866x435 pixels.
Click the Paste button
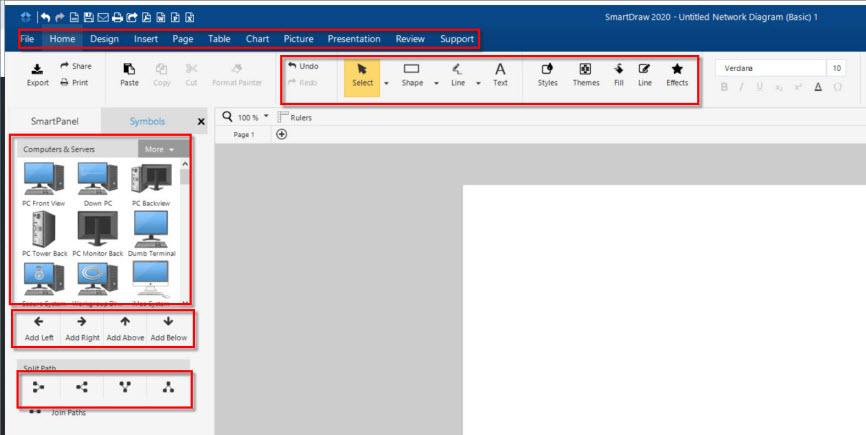point(129,76)
